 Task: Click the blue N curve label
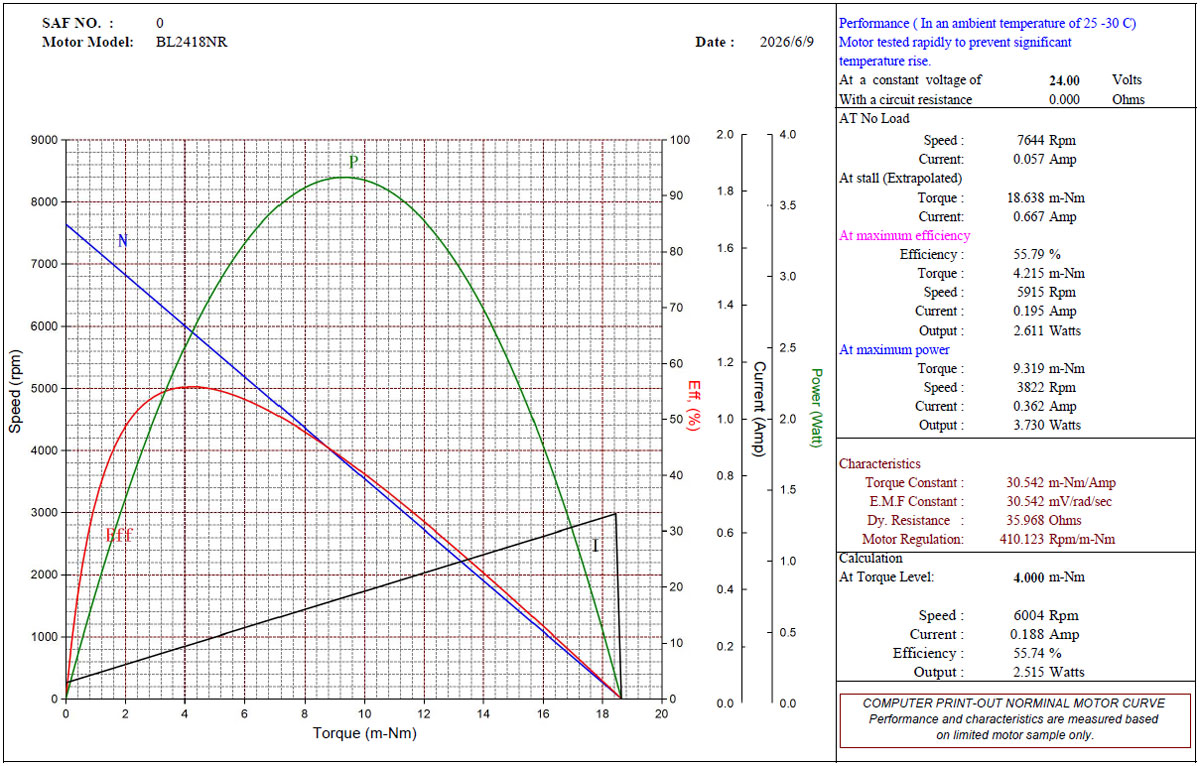coord(122,241)
